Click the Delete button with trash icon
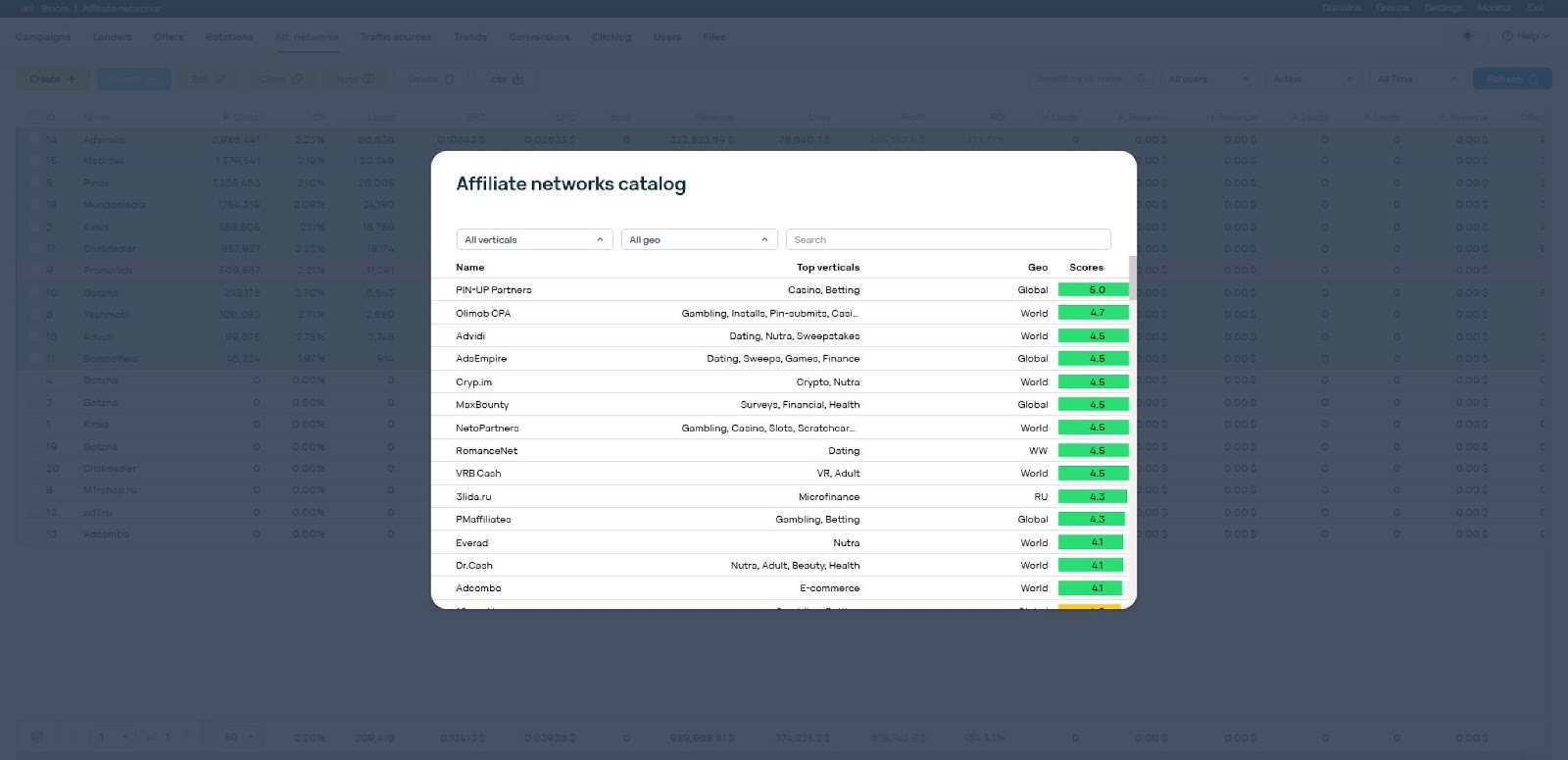 (431, 79)
